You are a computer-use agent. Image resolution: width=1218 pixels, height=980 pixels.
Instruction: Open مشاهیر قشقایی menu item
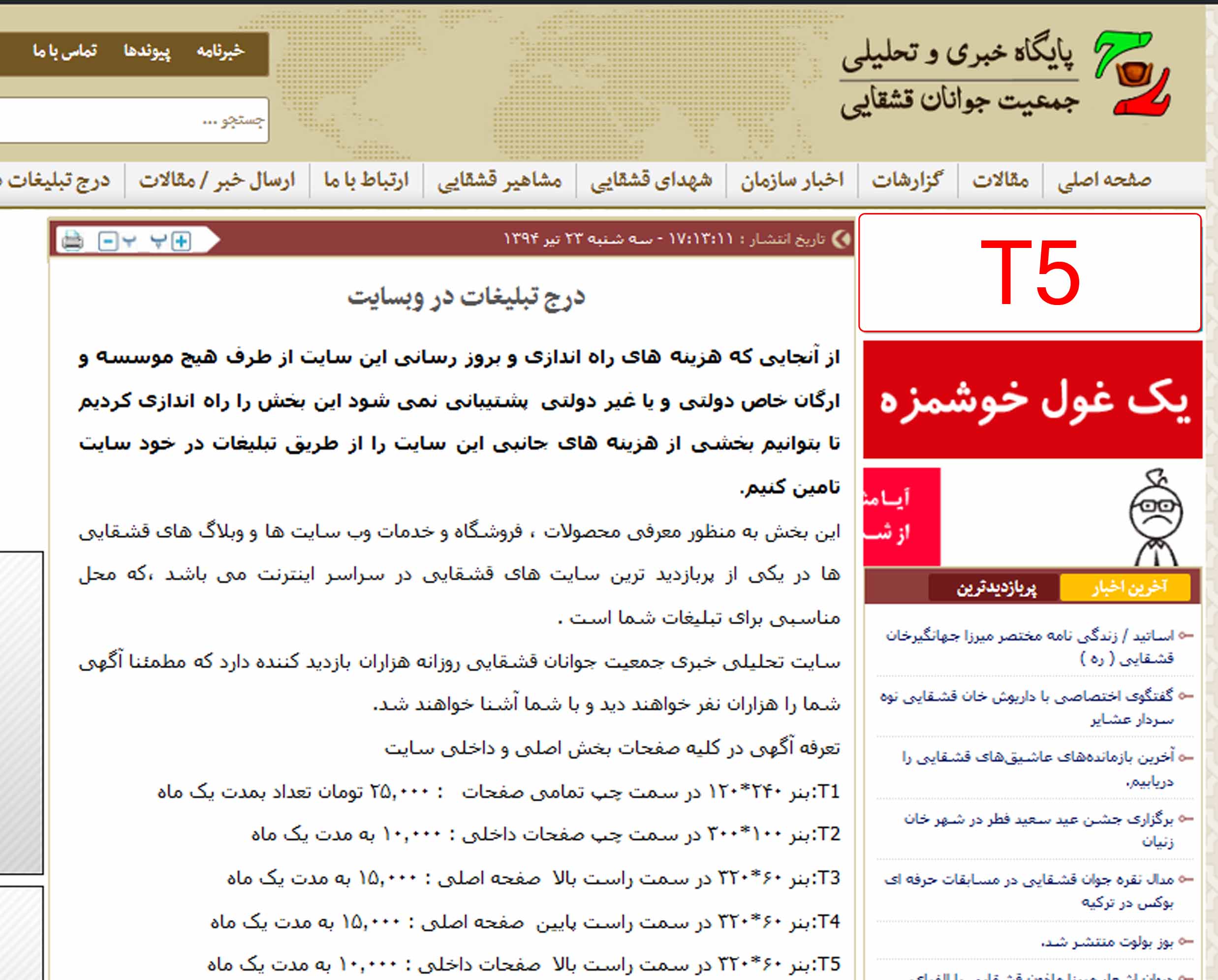pos(500,180)
